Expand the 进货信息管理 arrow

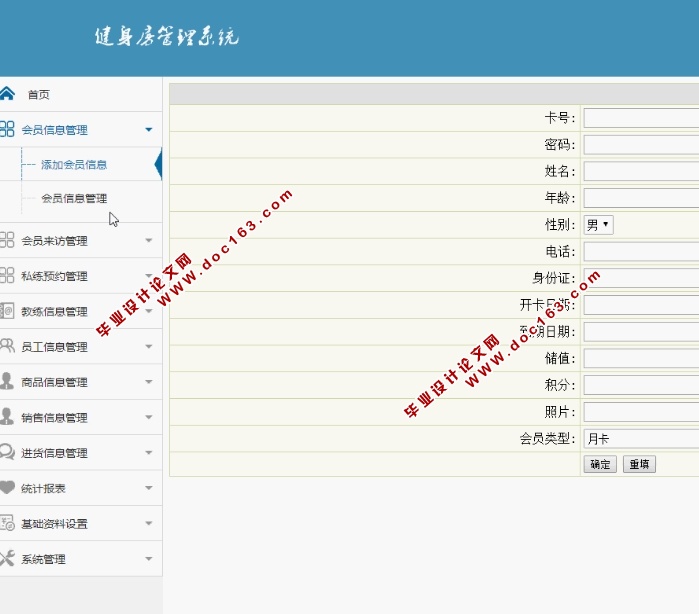149,453
